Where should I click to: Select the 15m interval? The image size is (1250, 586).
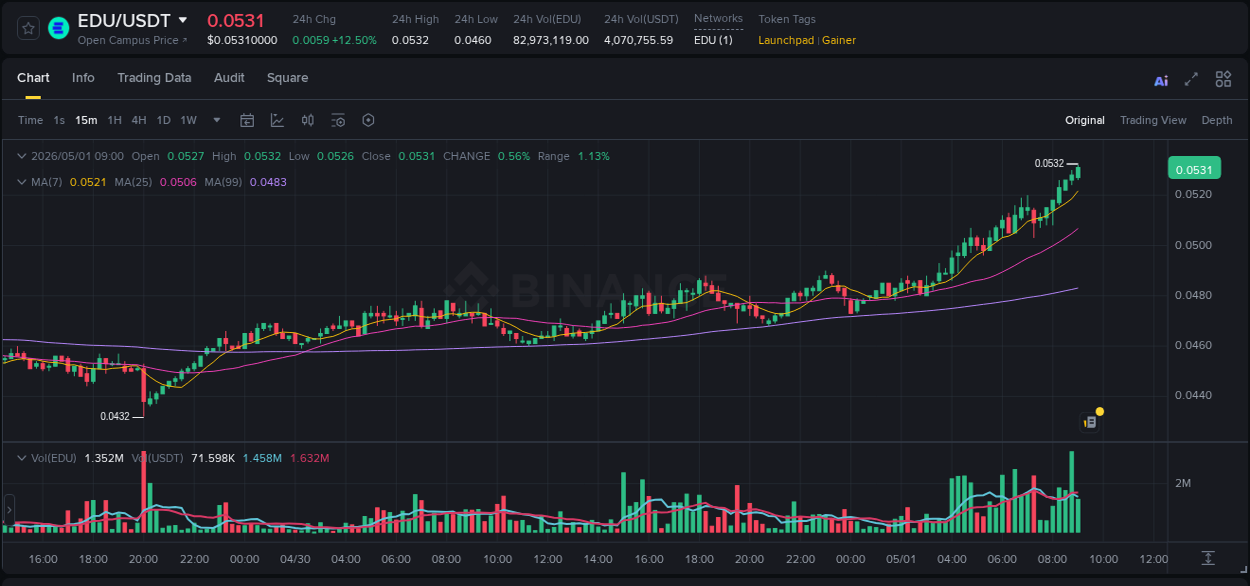tap(86, 120)
